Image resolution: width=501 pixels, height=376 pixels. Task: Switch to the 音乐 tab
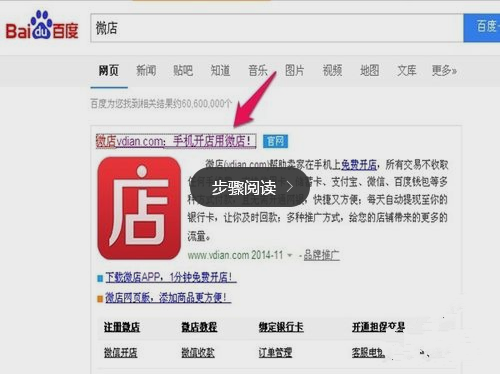[258, 71]
